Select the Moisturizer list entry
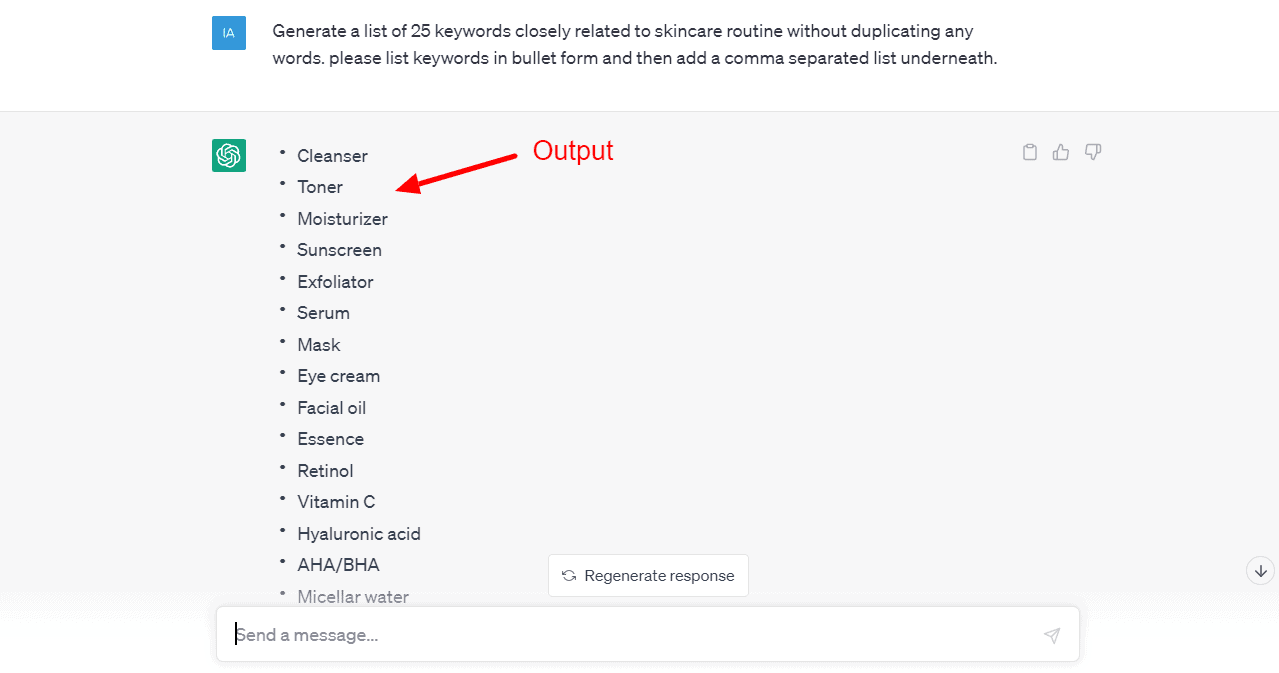 pos(342,219)
